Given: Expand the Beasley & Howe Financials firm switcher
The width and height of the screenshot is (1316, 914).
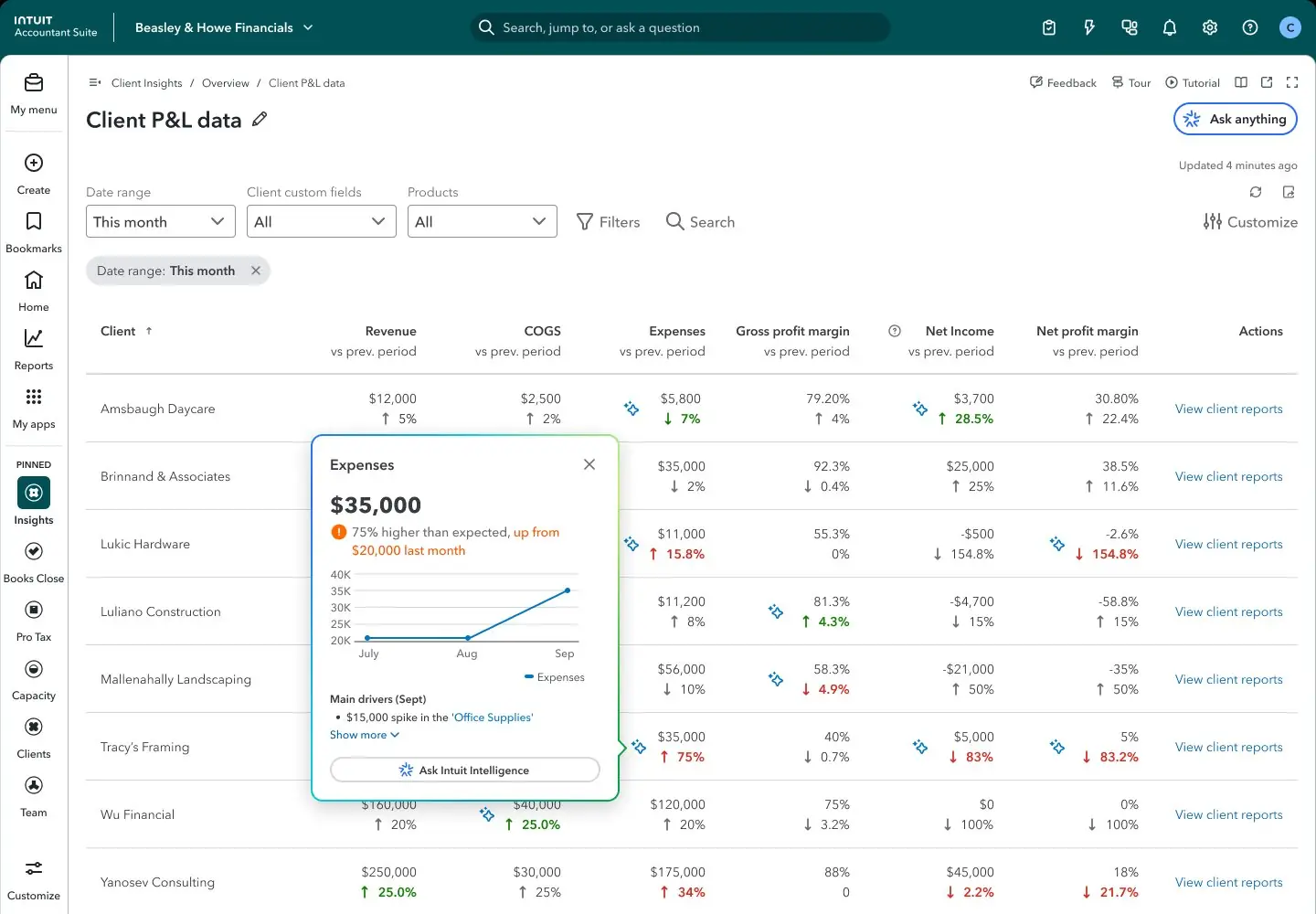Looking at the screenshot, I should 224,27.
